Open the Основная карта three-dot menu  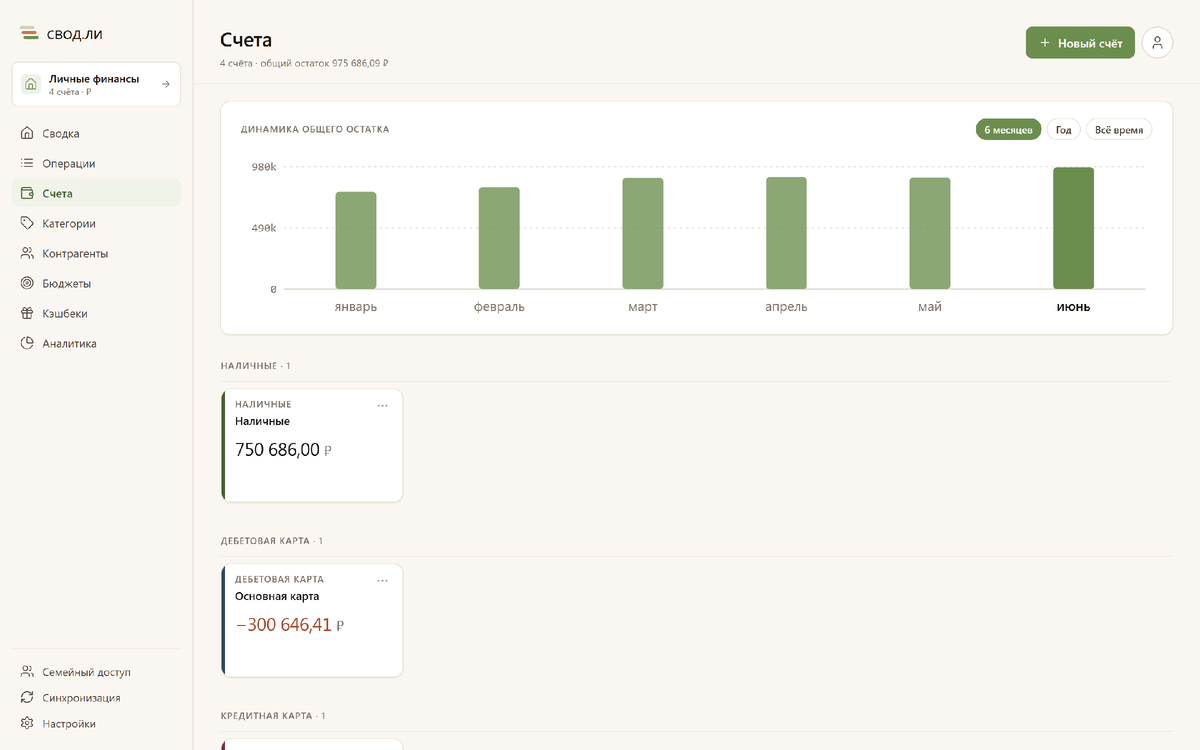pyautogui.click(x=382, y=581)
